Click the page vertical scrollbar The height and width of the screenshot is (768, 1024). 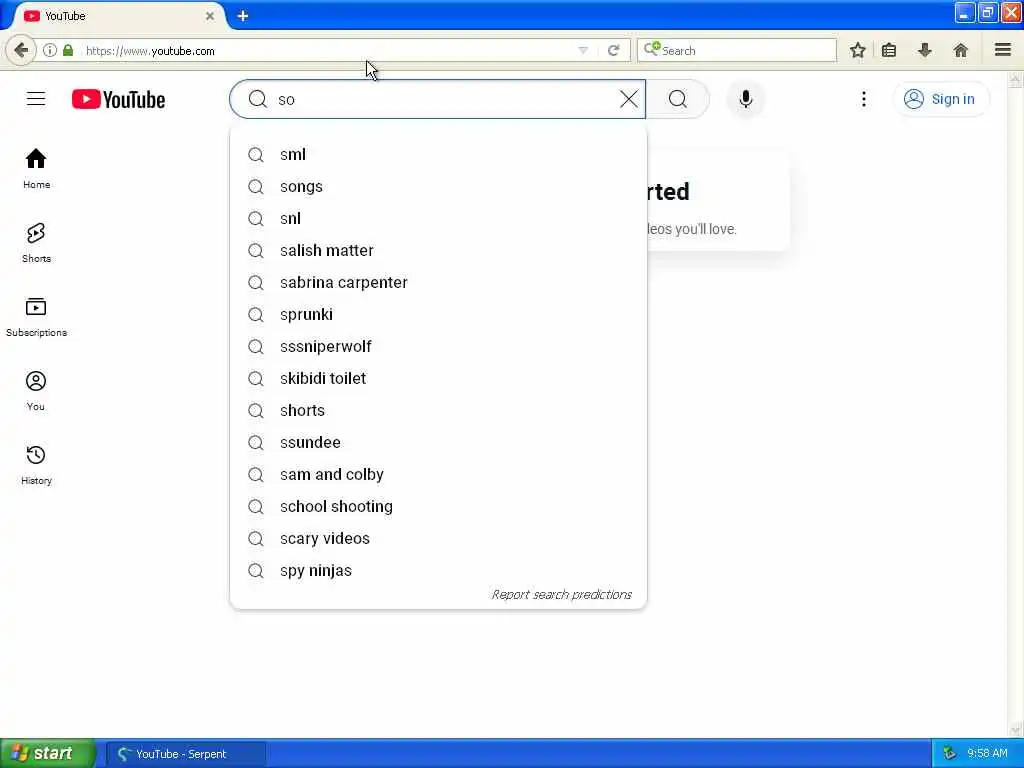(x=1015, y=404)
